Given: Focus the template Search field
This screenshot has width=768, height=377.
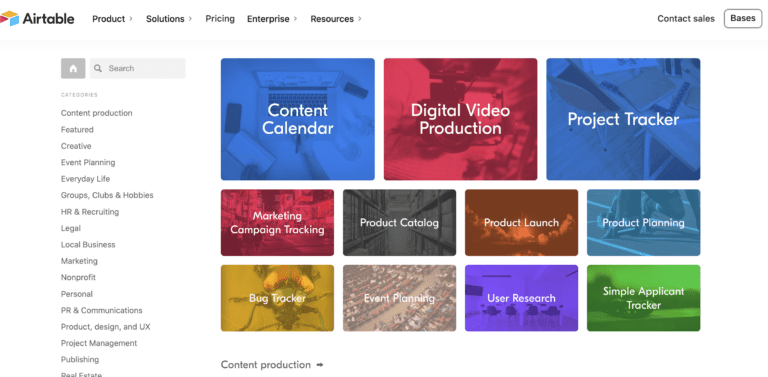Looking at the screenshot, I should [138, 69].
